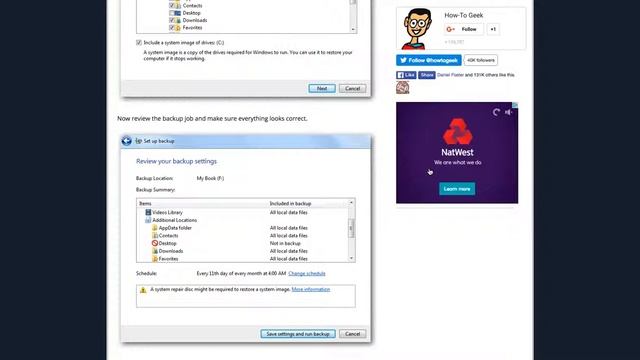The width and height of the screenshot is (640, 360).
Task: Click the How-To Geek avatar image
Action: click(x=417, y=29)
